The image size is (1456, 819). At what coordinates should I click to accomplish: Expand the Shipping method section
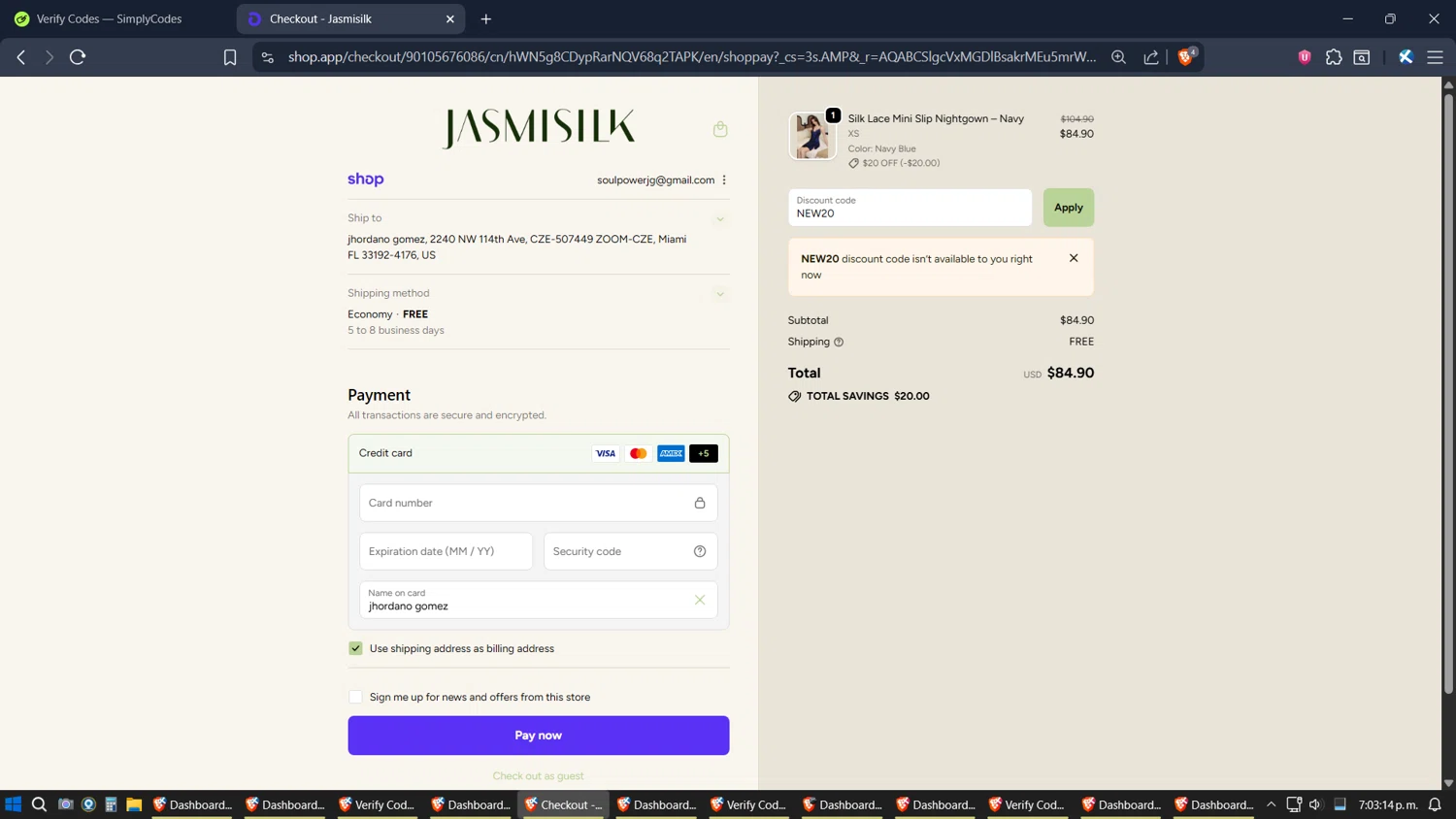coord(720,294)
